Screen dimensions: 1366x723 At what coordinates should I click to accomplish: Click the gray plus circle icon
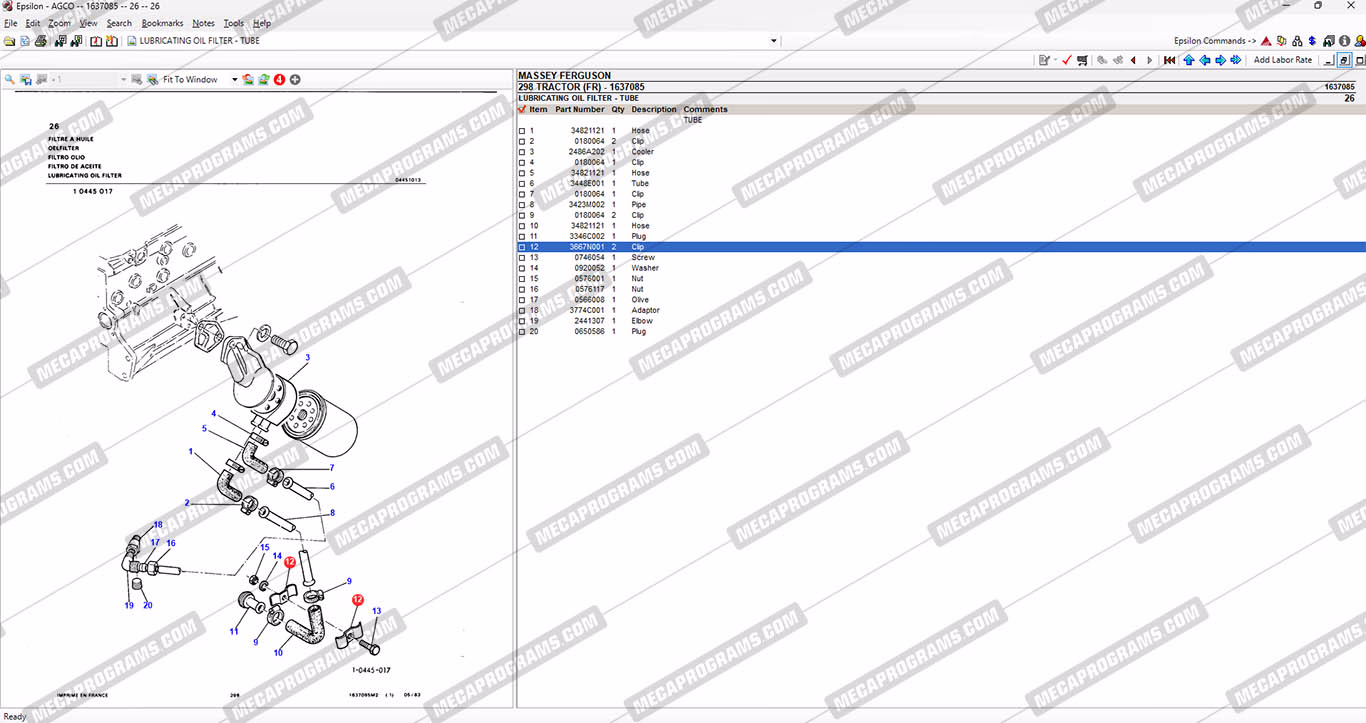click(295, 79)
